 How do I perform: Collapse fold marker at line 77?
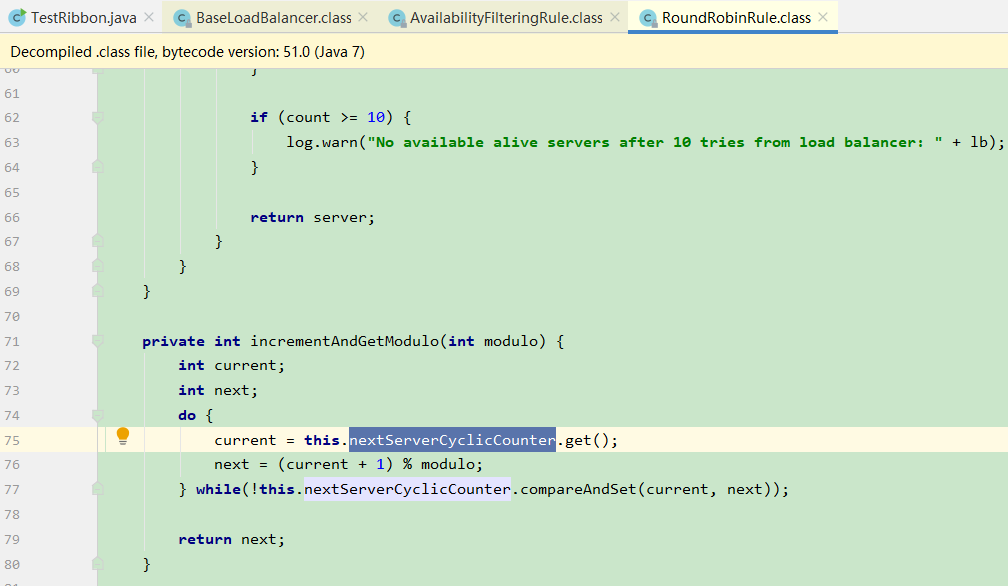[x=98, y=489]
